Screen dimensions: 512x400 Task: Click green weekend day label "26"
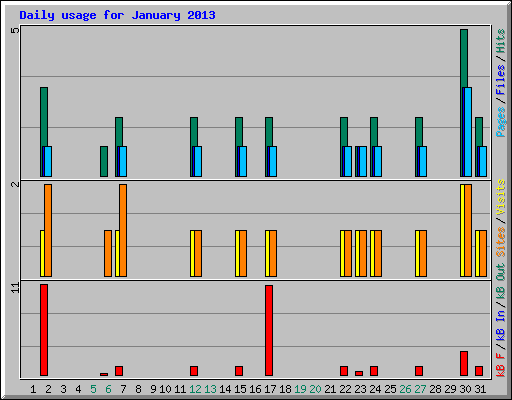(x=405, y=389)
